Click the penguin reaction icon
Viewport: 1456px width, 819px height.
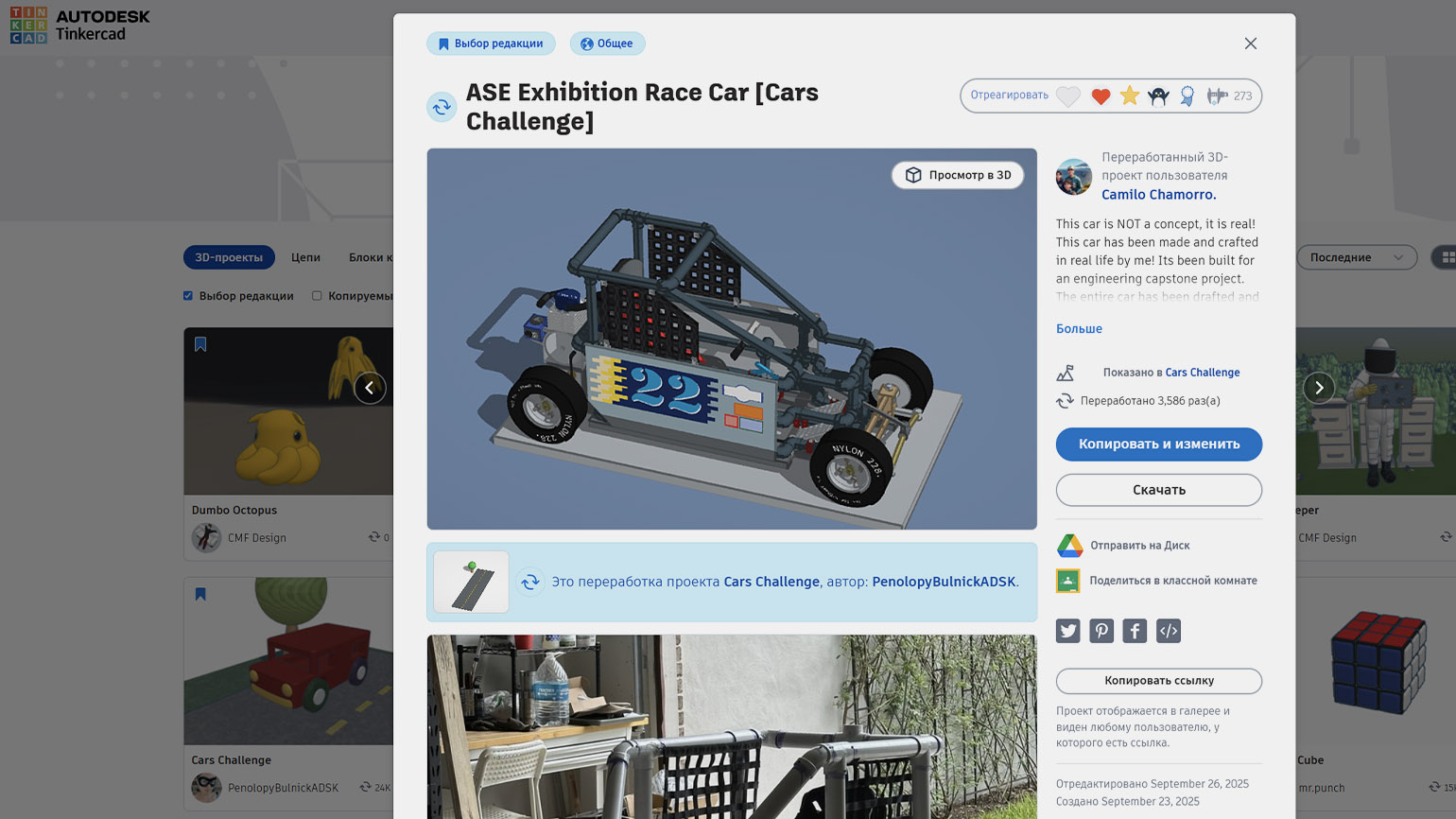click(x=1158, y=96)
